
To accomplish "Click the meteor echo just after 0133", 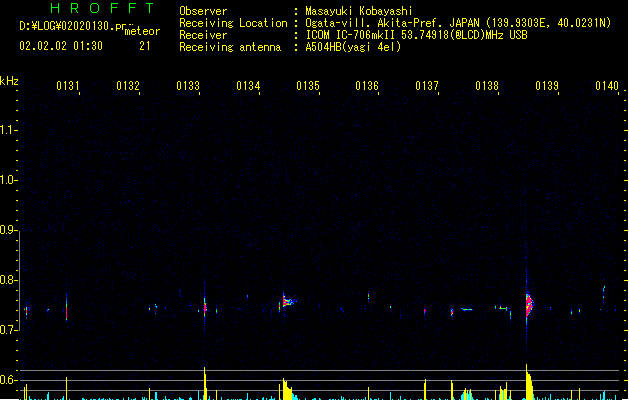I will (205, 308).
